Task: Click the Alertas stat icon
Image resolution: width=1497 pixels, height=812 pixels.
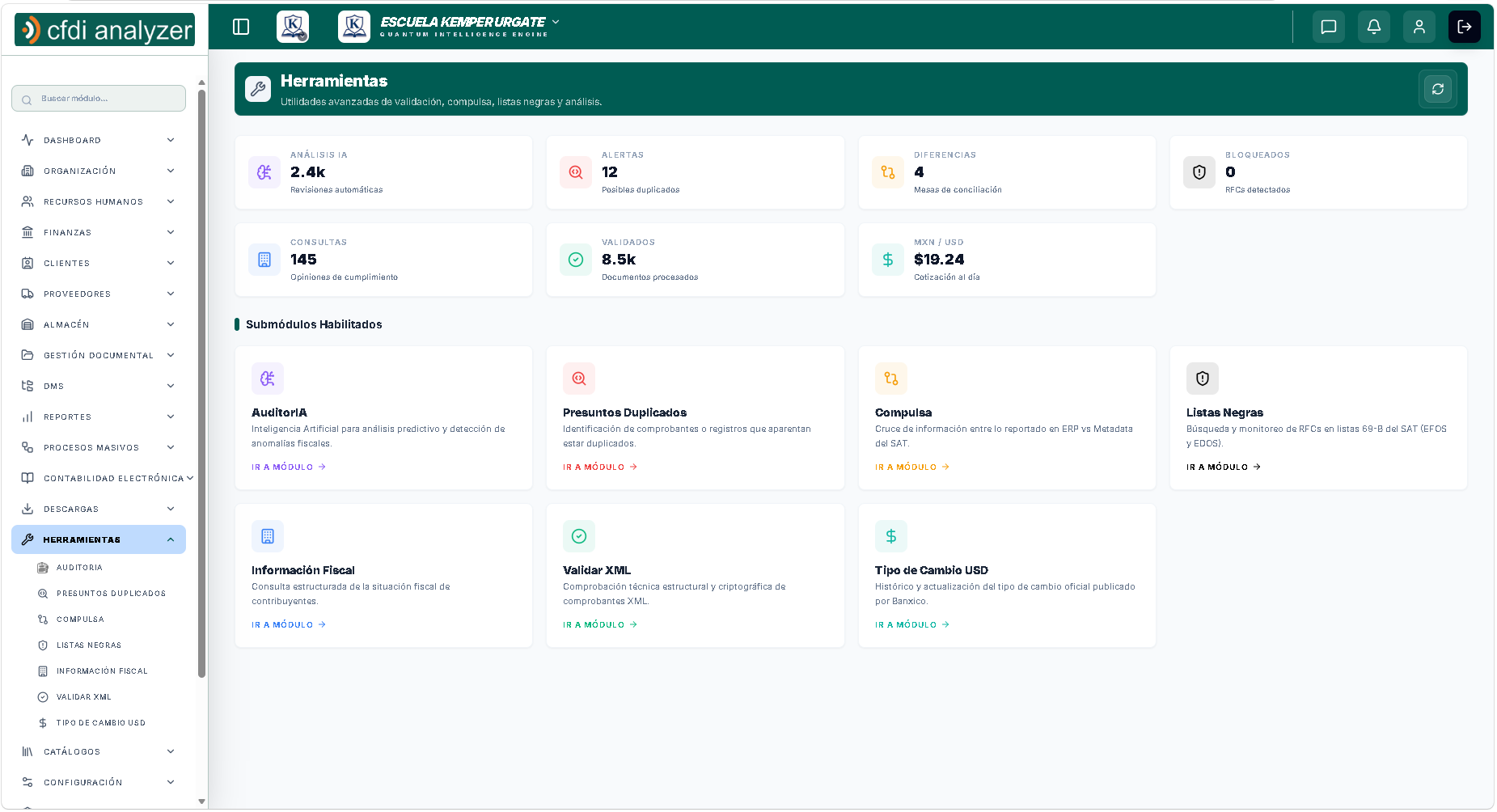Action: tap(576, 172)
